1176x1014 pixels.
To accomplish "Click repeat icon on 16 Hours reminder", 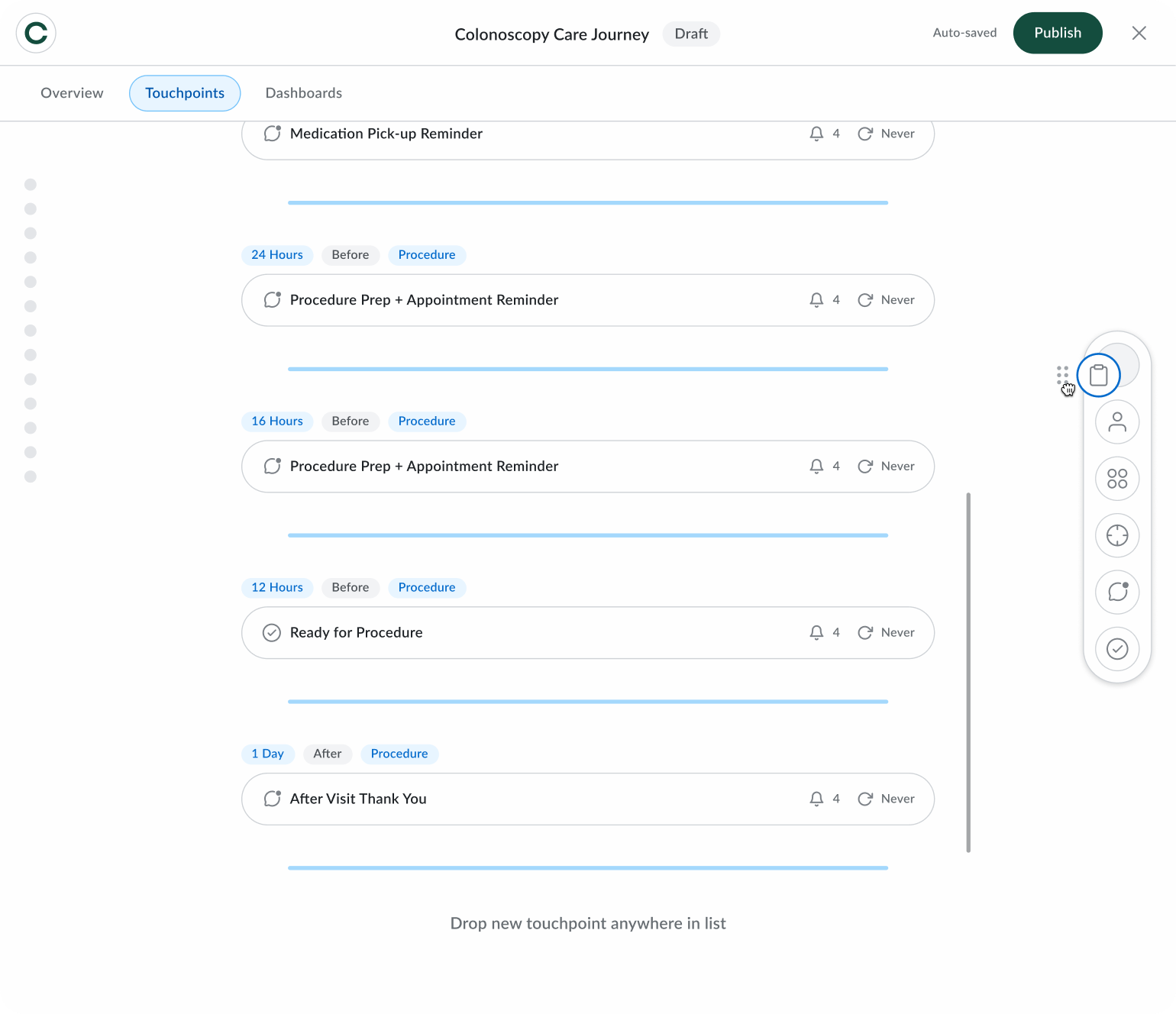I will (x=865, y=467).
